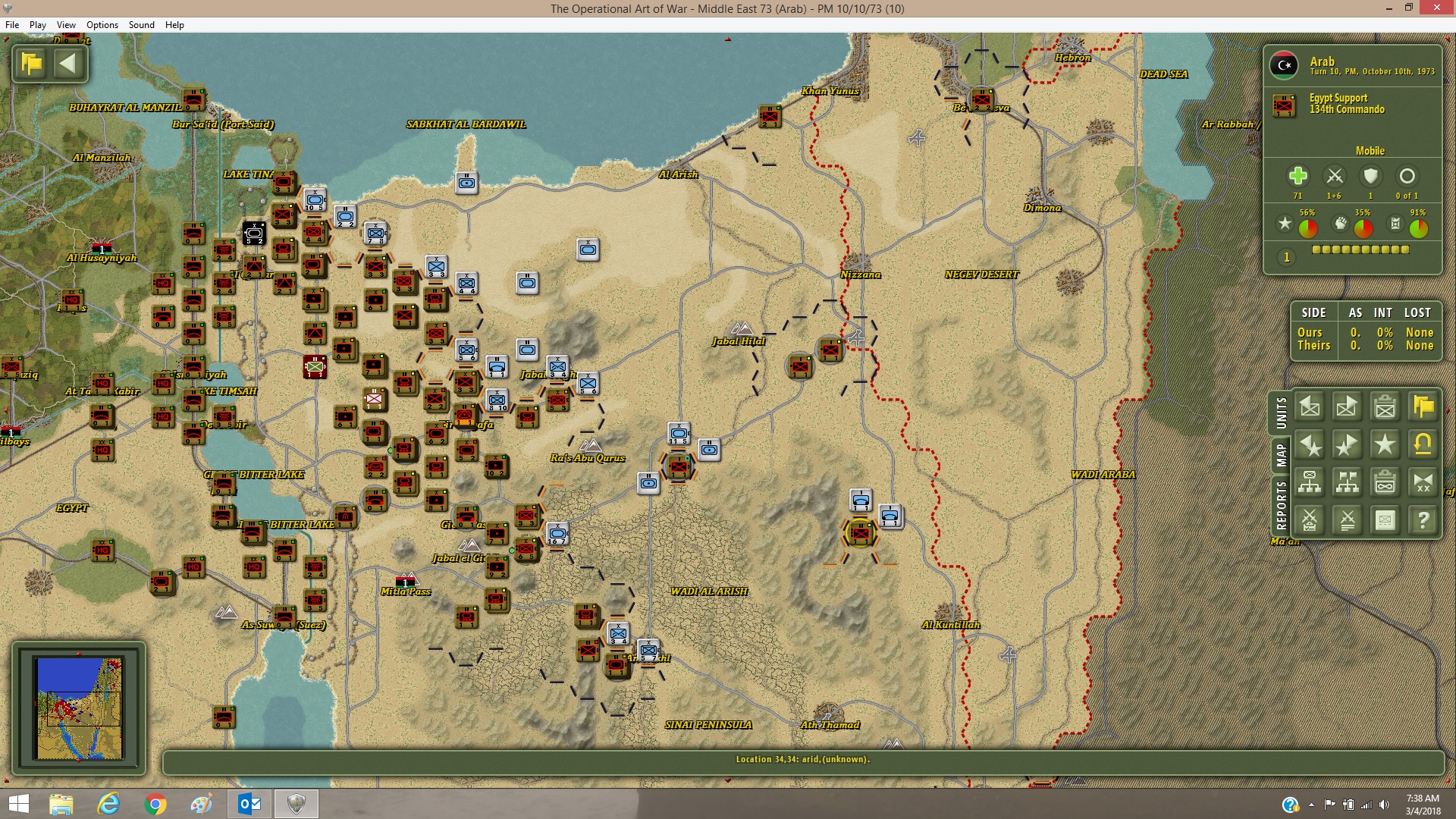Click the crossed swords attack strength icon
The image size is (1456, 819).
click(x=1334, y=176)
